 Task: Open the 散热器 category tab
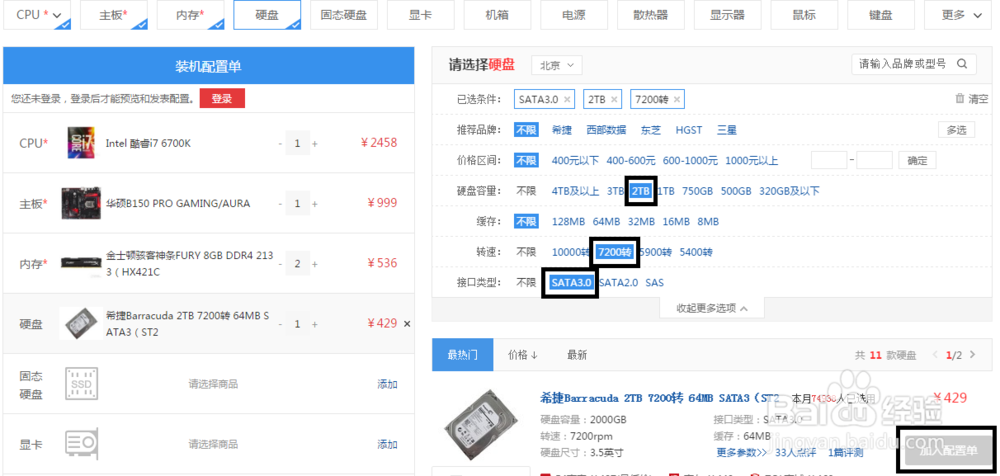coord(651,15)
